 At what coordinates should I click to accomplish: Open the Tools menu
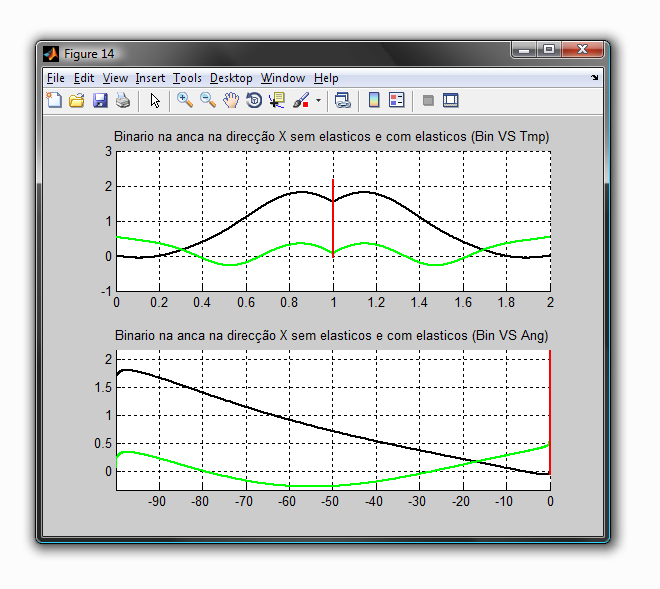[187, 78]
